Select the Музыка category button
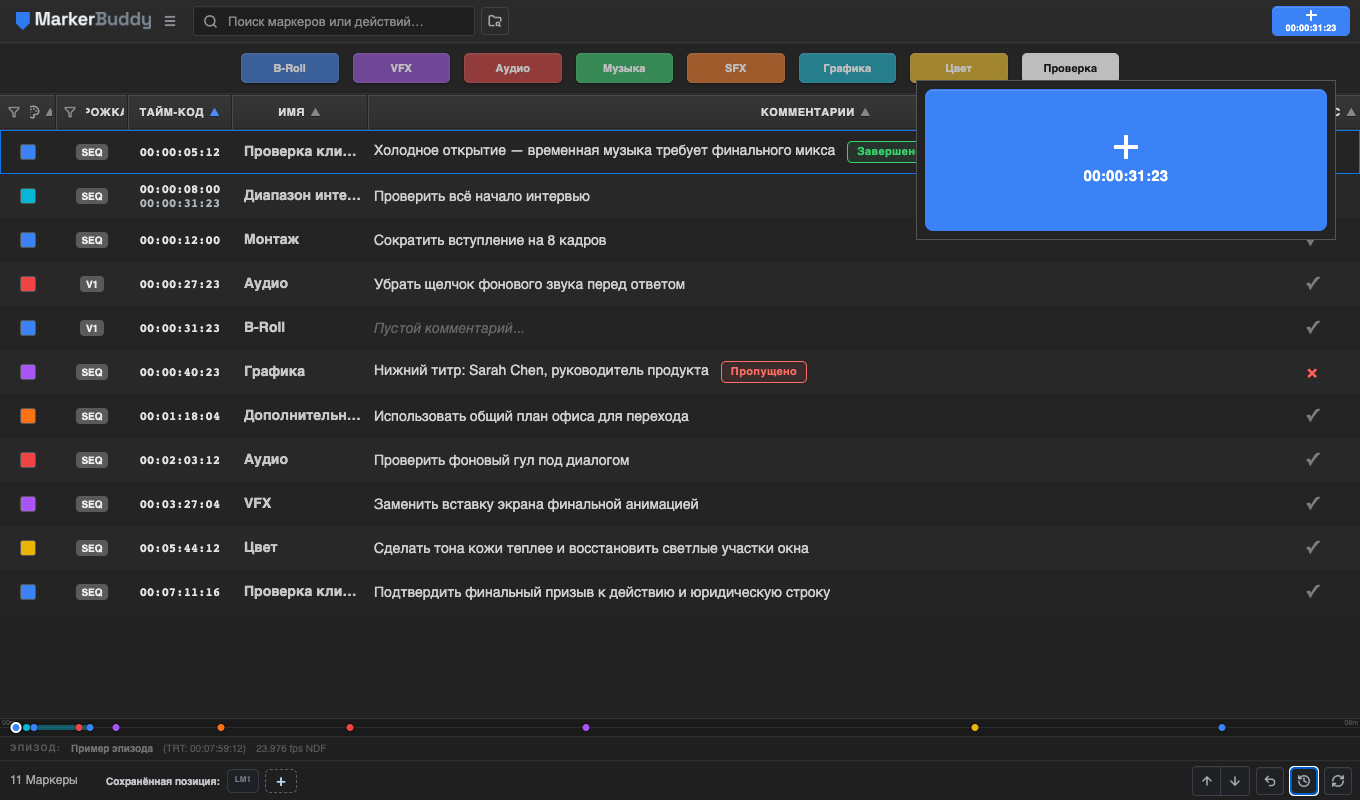The height and width of the screenshot is (800, 1360). coord(624,68)
